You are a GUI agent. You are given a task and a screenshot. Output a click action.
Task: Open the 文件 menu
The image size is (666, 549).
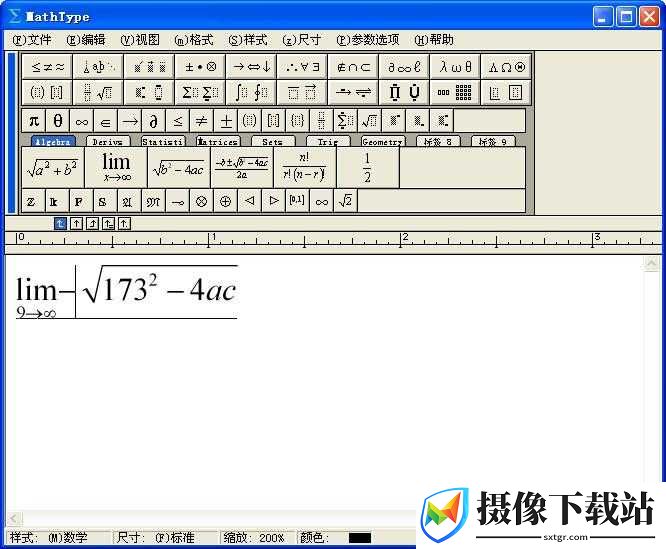(32, 40)
